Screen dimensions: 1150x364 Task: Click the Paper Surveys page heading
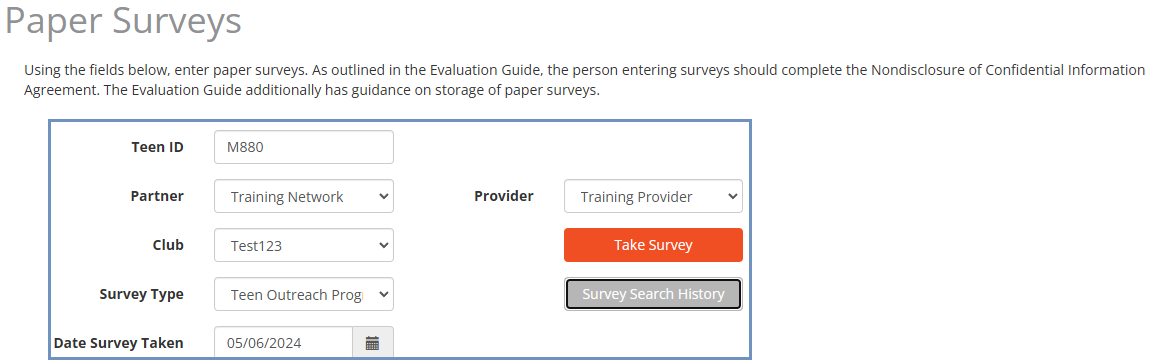tap(123, 22)
